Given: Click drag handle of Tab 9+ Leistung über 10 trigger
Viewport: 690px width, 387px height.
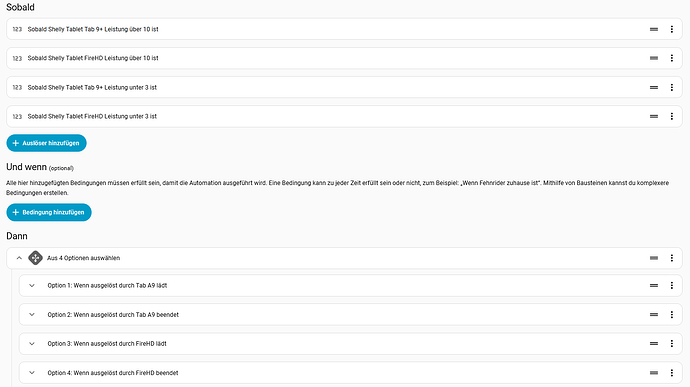Looking at the screenshot, I should [x=654, y=29].
